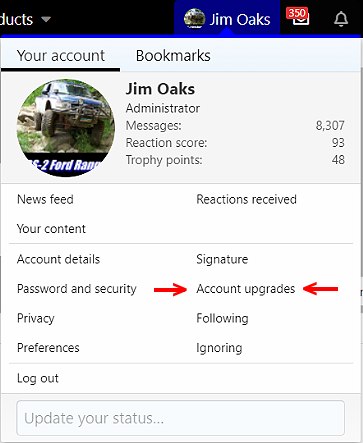Viewport: 363px width, 443px height.
Task: Edit your Signature
Action: point(222,259)
